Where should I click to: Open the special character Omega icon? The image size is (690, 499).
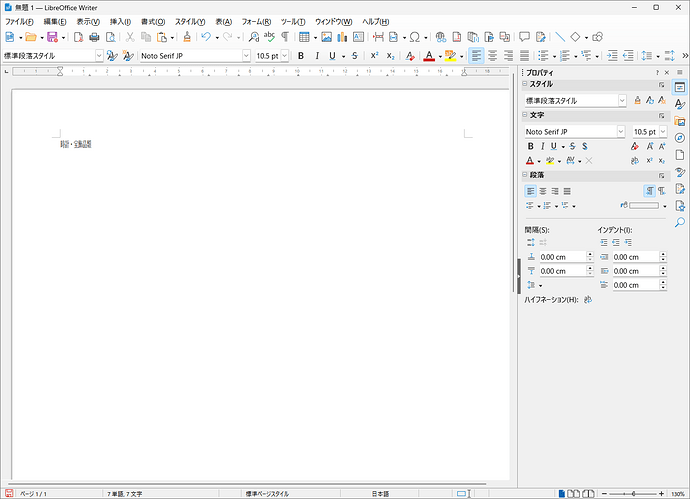point(413,37)
